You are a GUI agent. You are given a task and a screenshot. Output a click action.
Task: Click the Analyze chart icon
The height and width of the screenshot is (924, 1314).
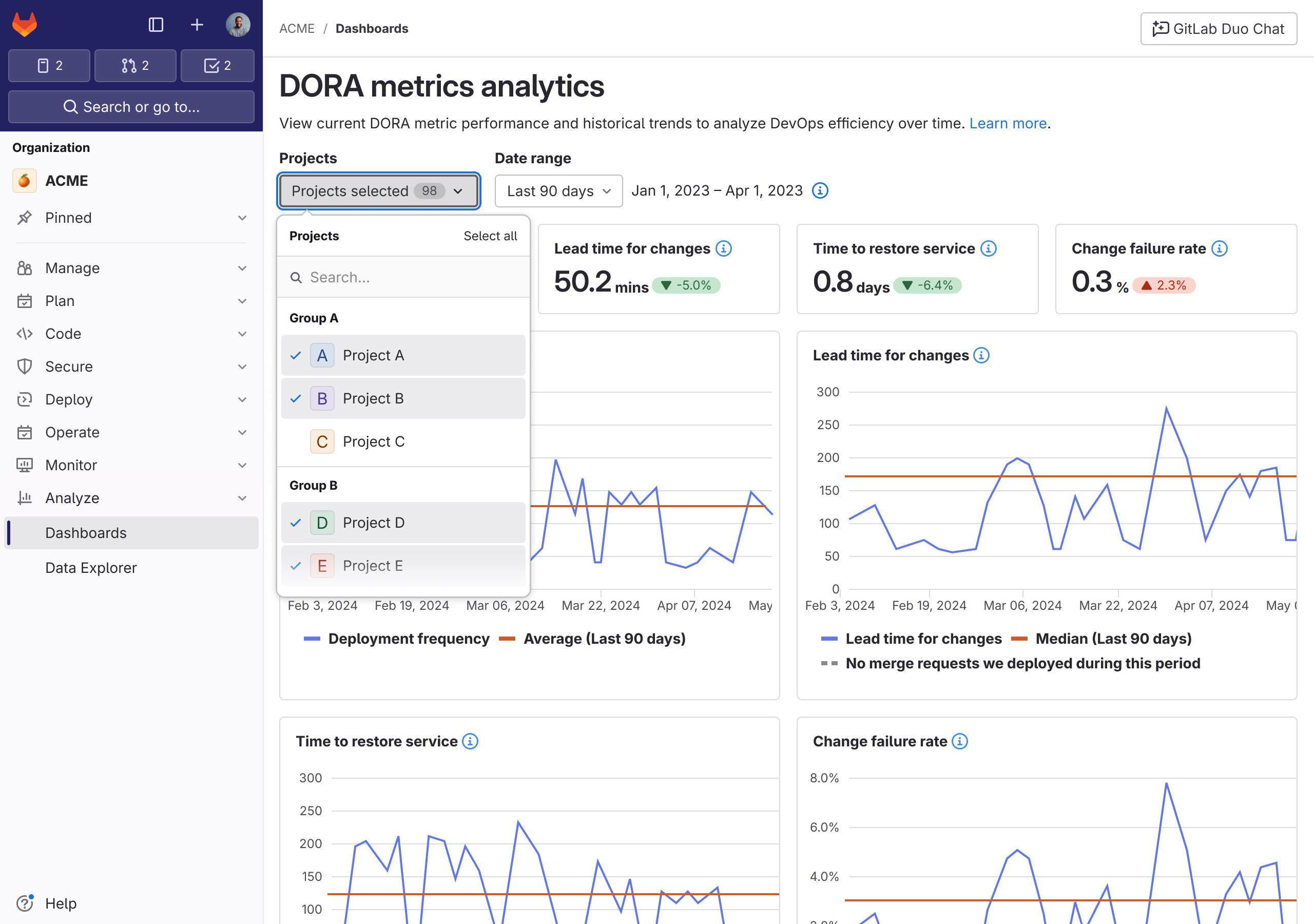pyautogui.click(x=24, y=498)
